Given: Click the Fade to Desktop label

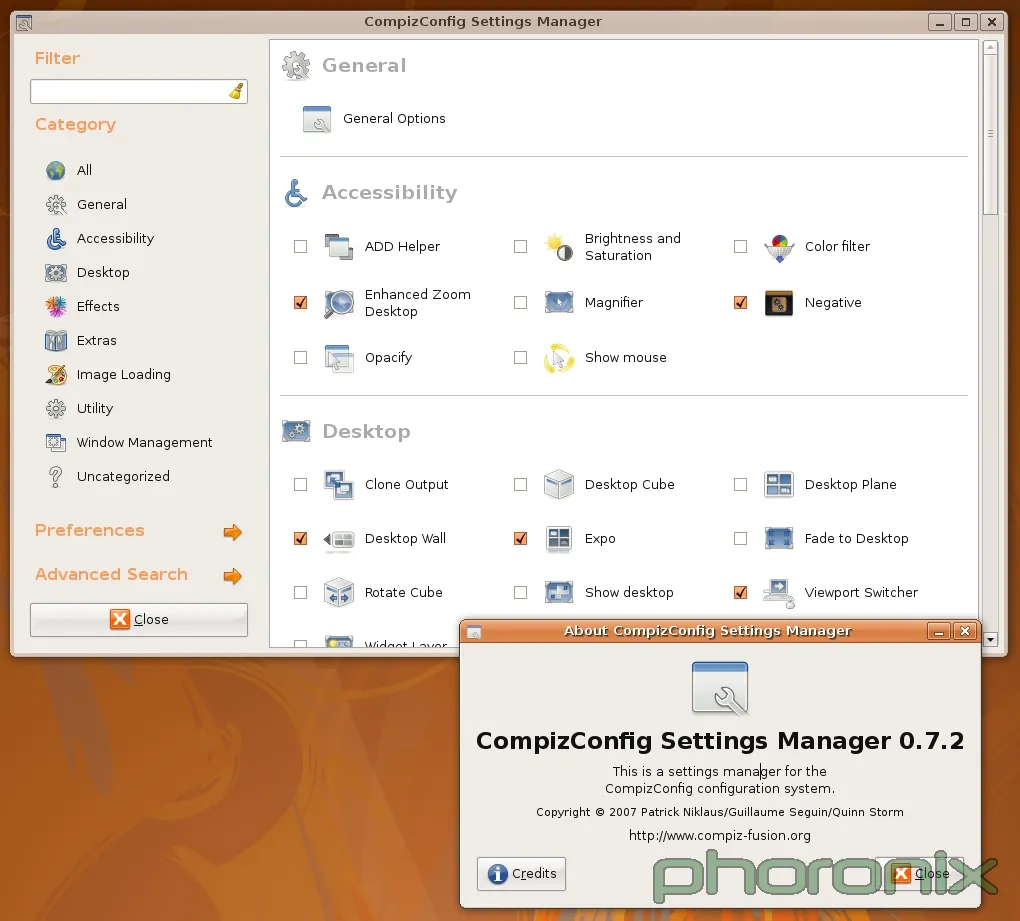Looking at the screenshot, I should pyautogui.click(x=856, y=539).
